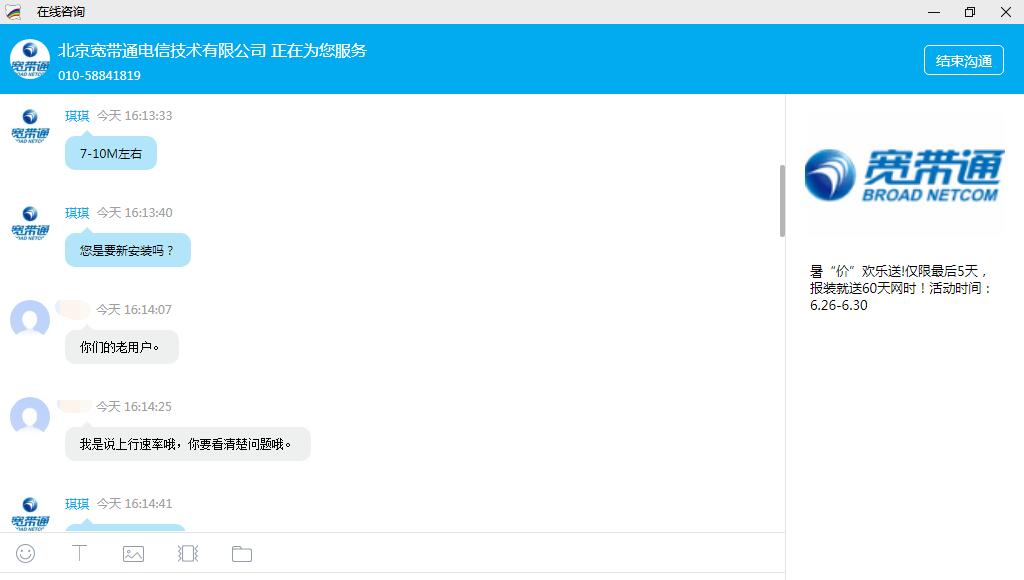Click the message '您是要新安装吗？'
This screenshot has height=580, width=1024.
127,251
